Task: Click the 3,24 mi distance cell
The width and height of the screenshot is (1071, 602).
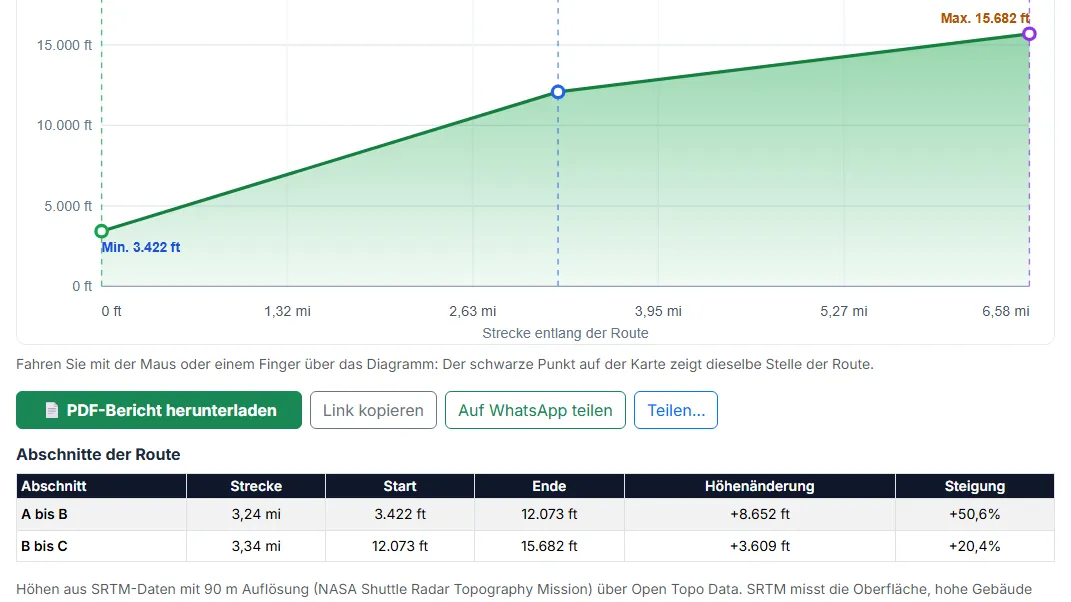Action: point(256,514)
